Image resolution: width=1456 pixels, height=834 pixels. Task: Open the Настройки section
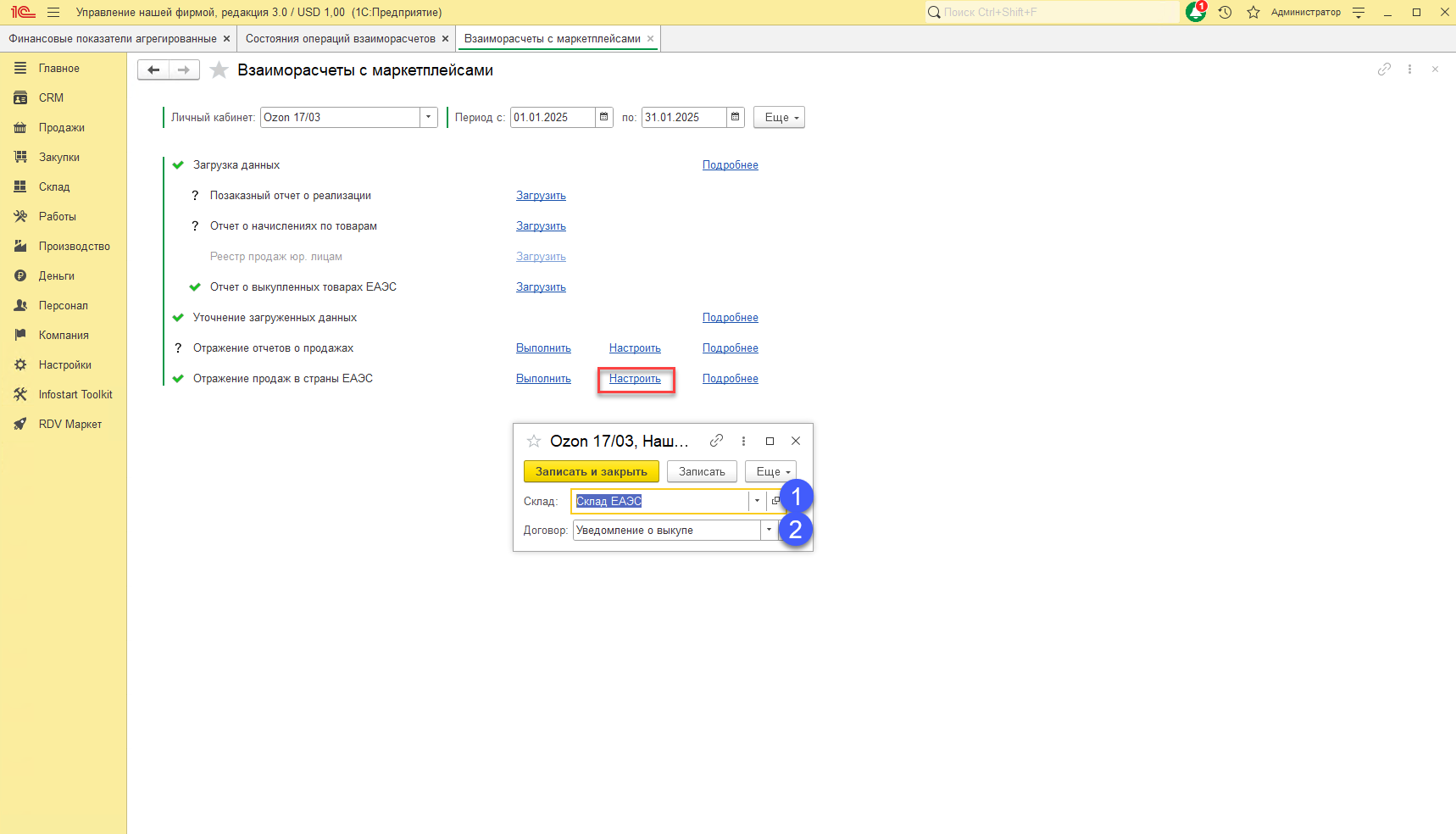pos(64,365)
